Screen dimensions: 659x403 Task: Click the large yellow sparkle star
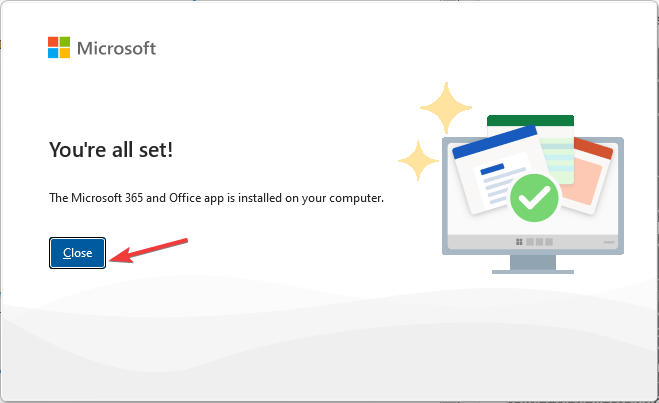(x=446, y=108)
